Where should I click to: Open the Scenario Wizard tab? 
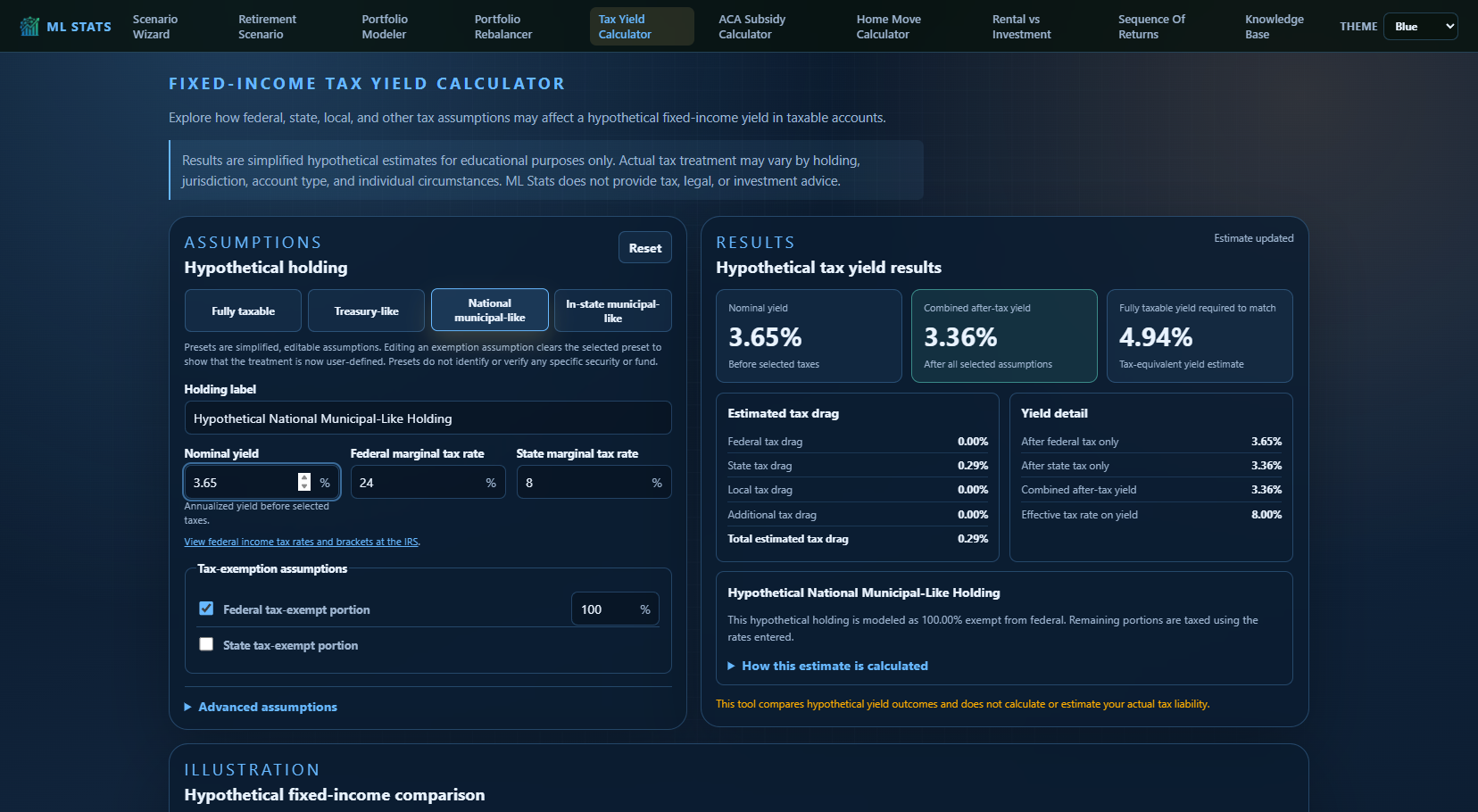pos(155,27)
